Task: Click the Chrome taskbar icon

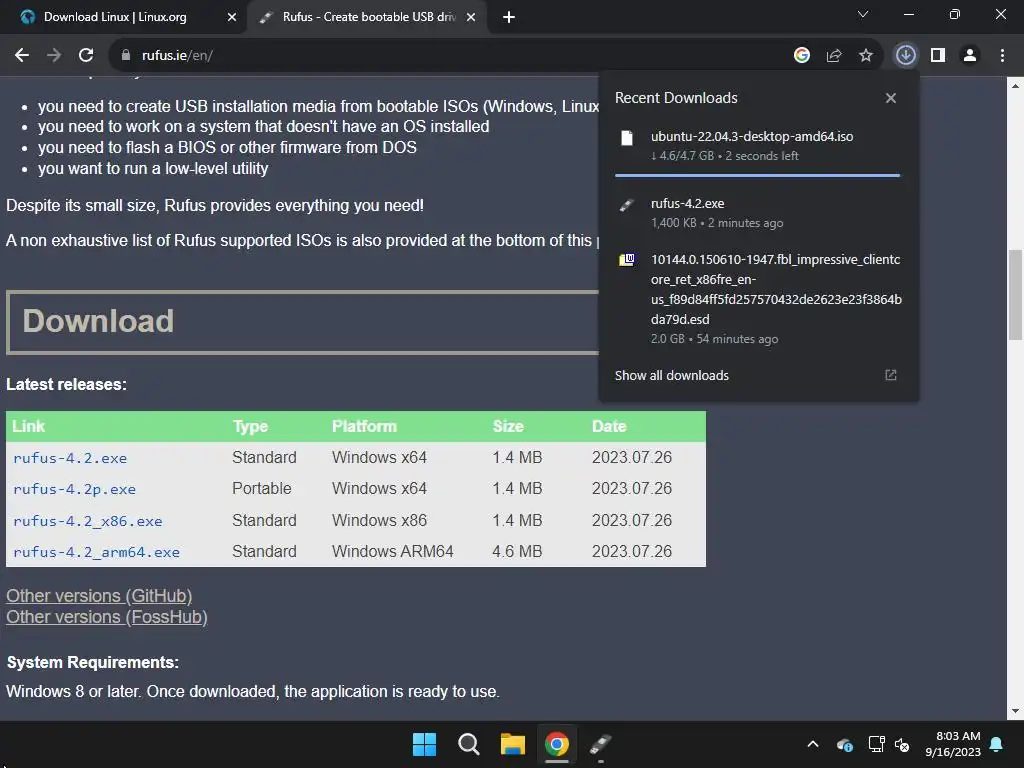Action: pyautogui.click(x=557, y=744)
